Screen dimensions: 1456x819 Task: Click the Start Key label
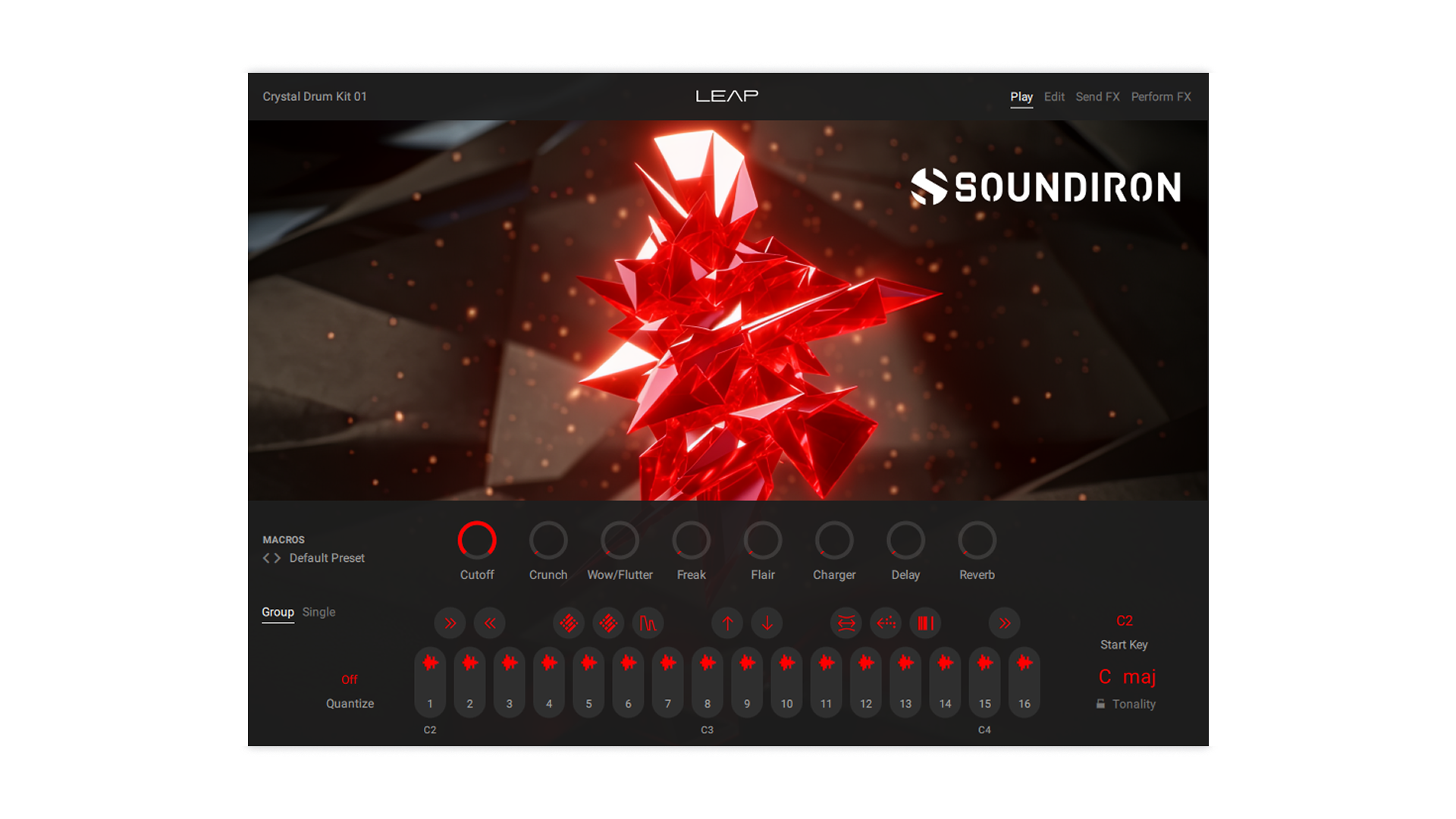1124,645
